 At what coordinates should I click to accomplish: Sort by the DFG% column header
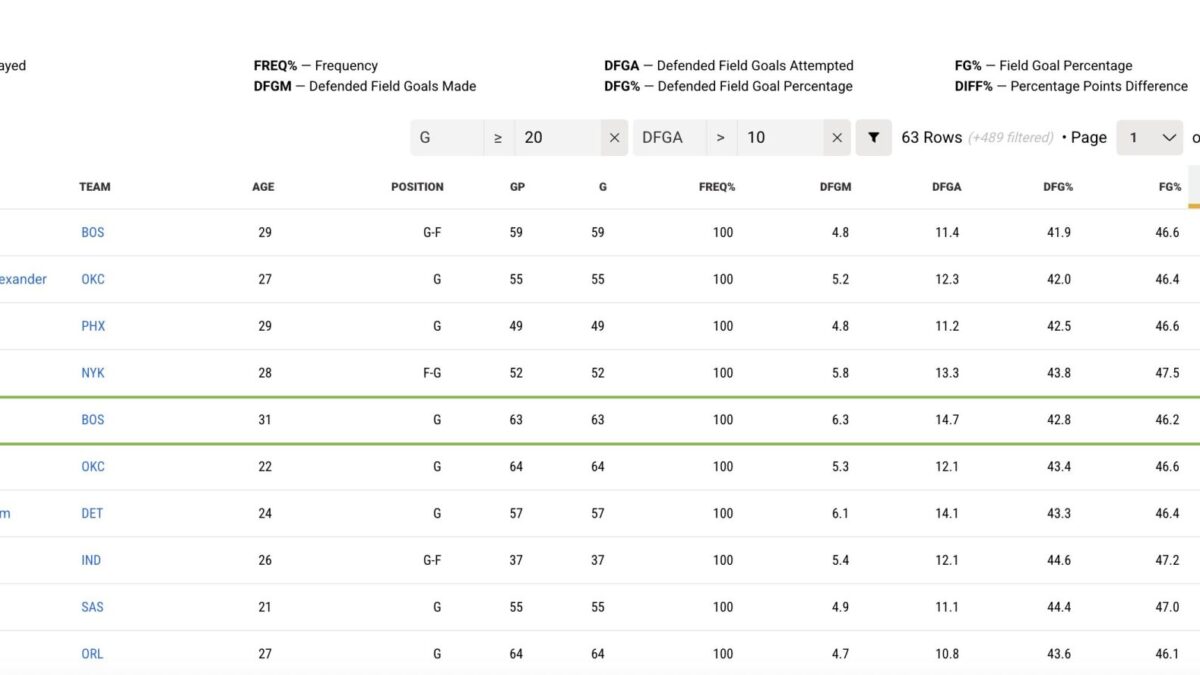point(1057,187)
